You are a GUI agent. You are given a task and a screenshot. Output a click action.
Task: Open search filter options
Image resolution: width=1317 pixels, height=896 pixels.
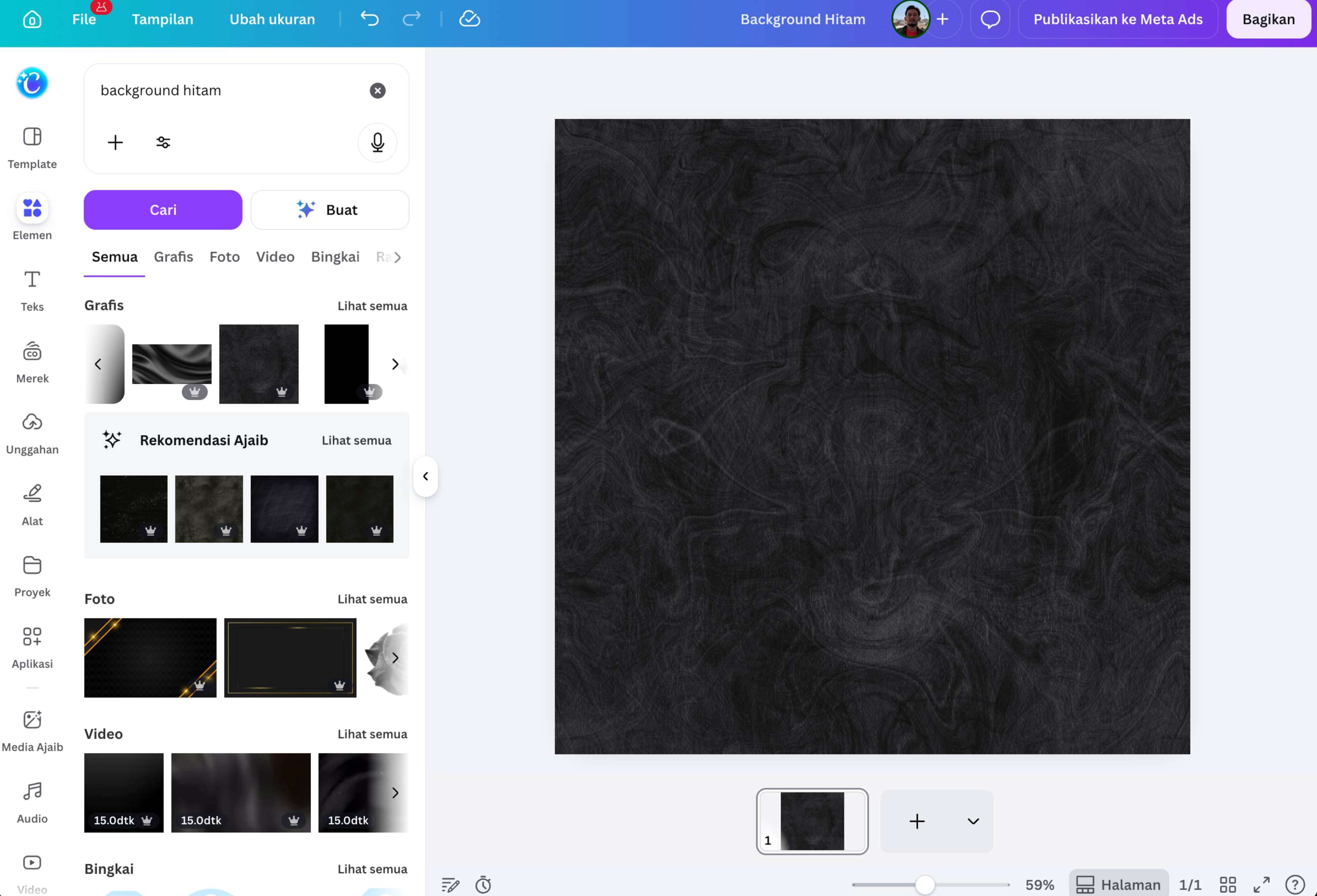click(x=163, y=142)
